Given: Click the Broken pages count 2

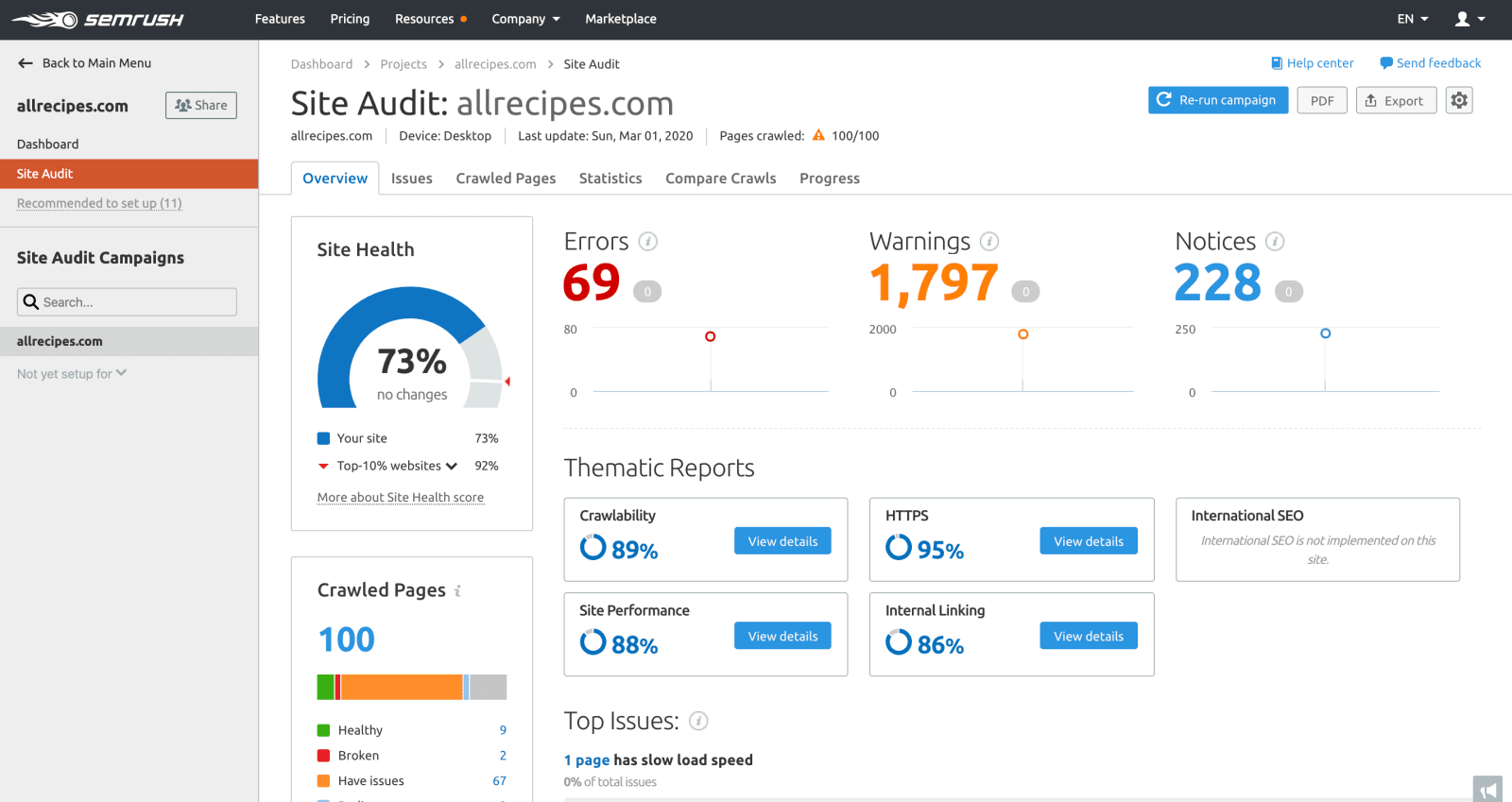Looking at the screenshot, I should pos(503,756).
